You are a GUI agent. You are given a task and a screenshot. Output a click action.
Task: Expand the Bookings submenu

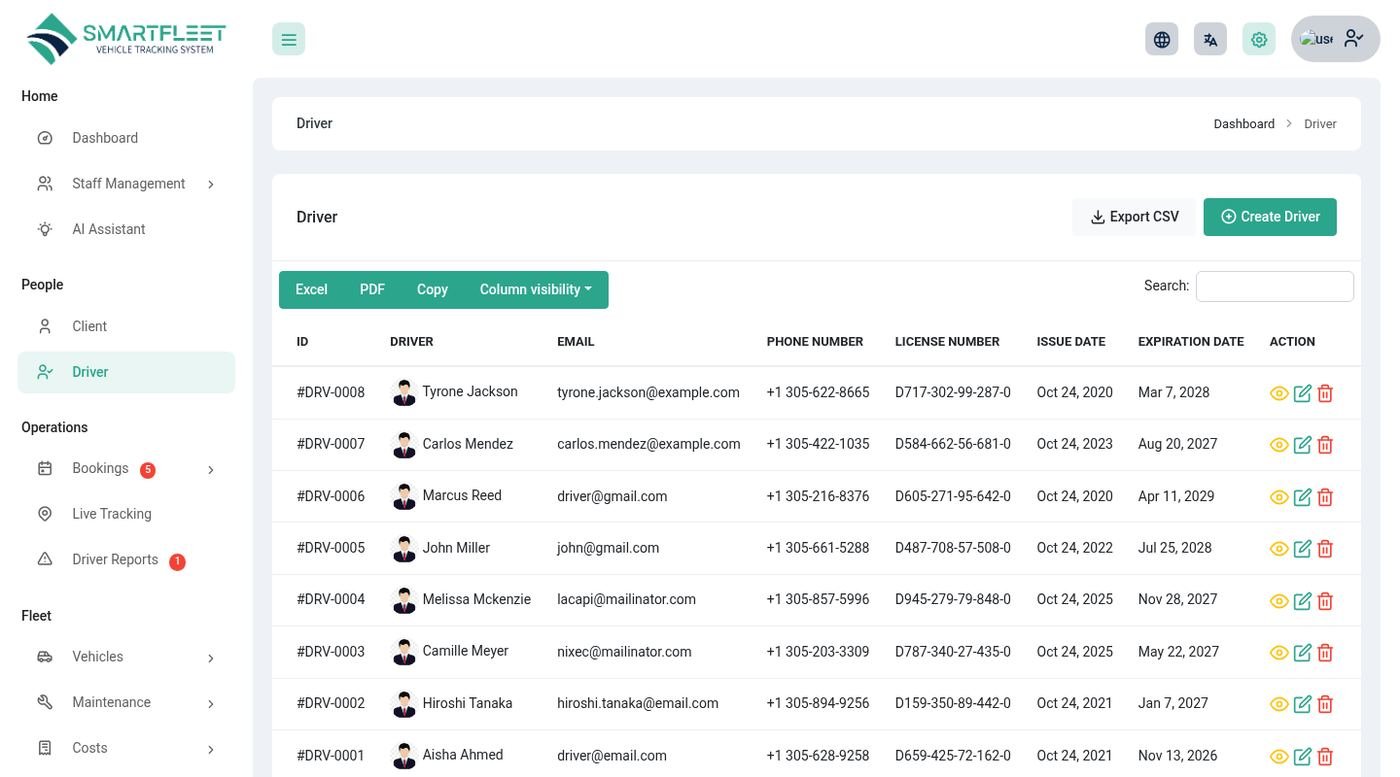tap(126, 469)
